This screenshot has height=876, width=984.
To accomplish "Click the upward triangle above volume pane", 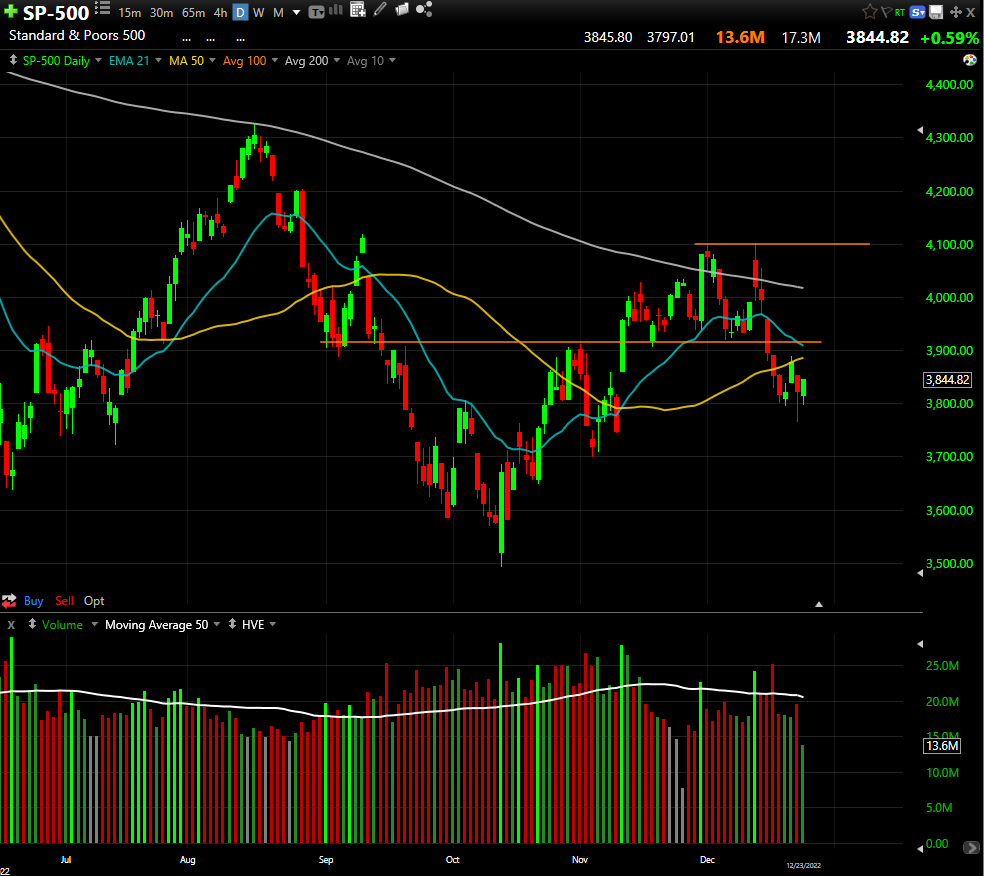I will tap(818, 604).
